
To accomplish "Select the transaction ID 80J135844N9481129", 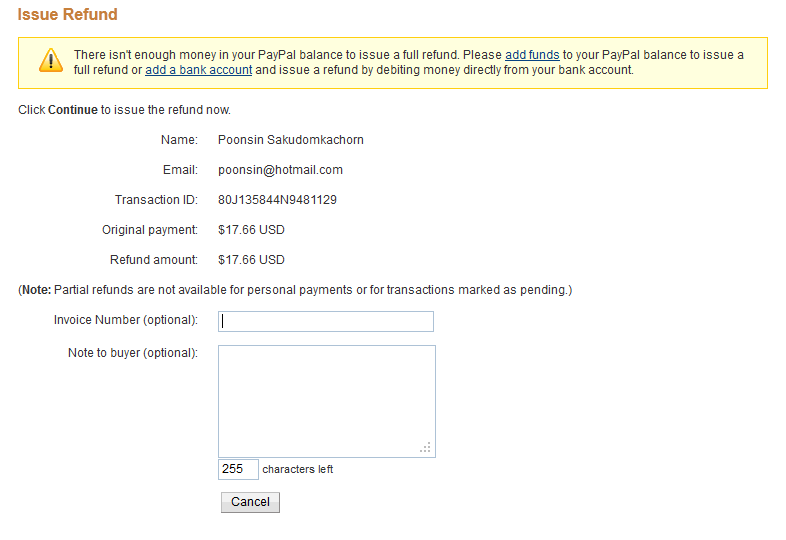I will click(x=277, y=200).
